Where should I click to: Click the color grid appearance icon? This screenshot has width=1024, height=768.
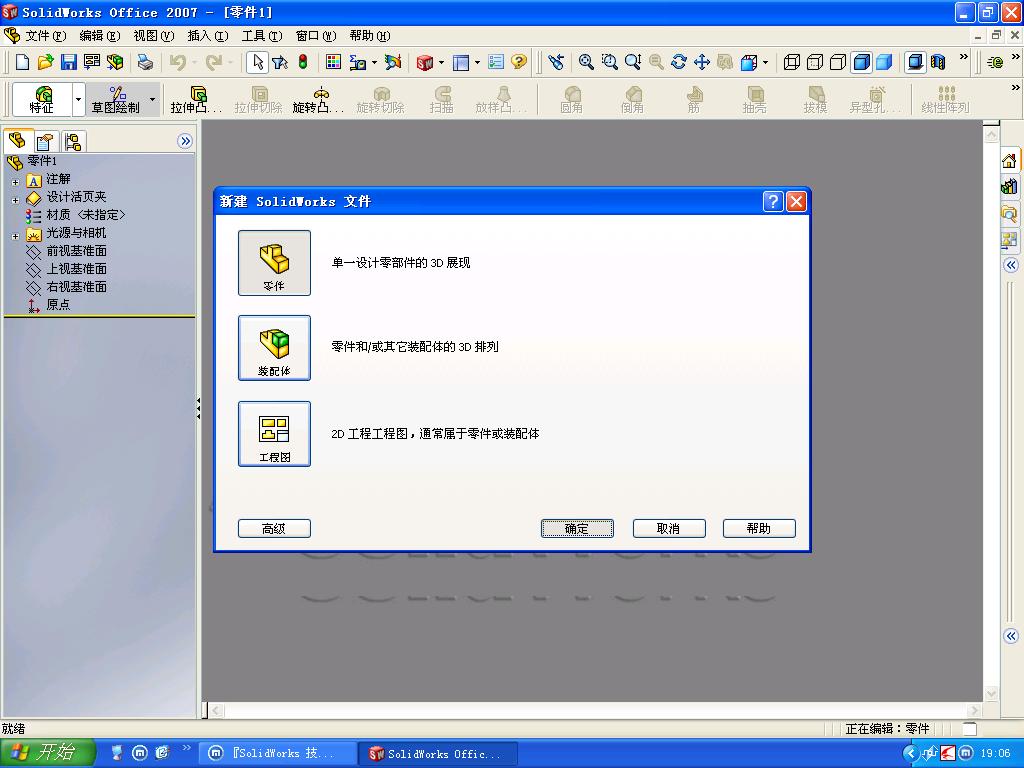333,62
